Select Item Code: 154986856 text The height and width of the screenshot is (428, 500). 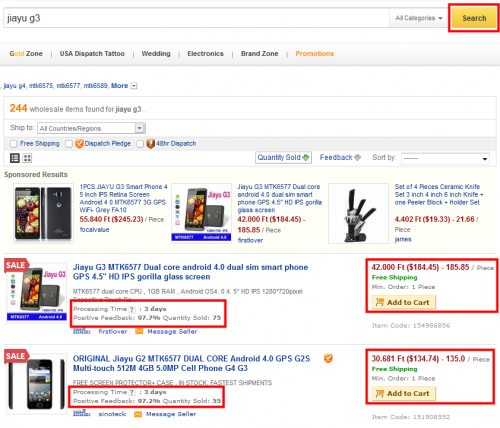[x=411, y=325]
